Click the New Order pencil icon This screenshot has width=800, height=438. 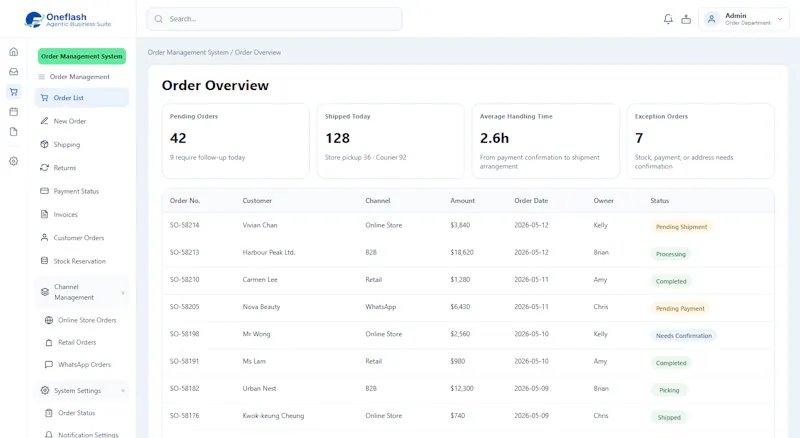click(44, 121)
